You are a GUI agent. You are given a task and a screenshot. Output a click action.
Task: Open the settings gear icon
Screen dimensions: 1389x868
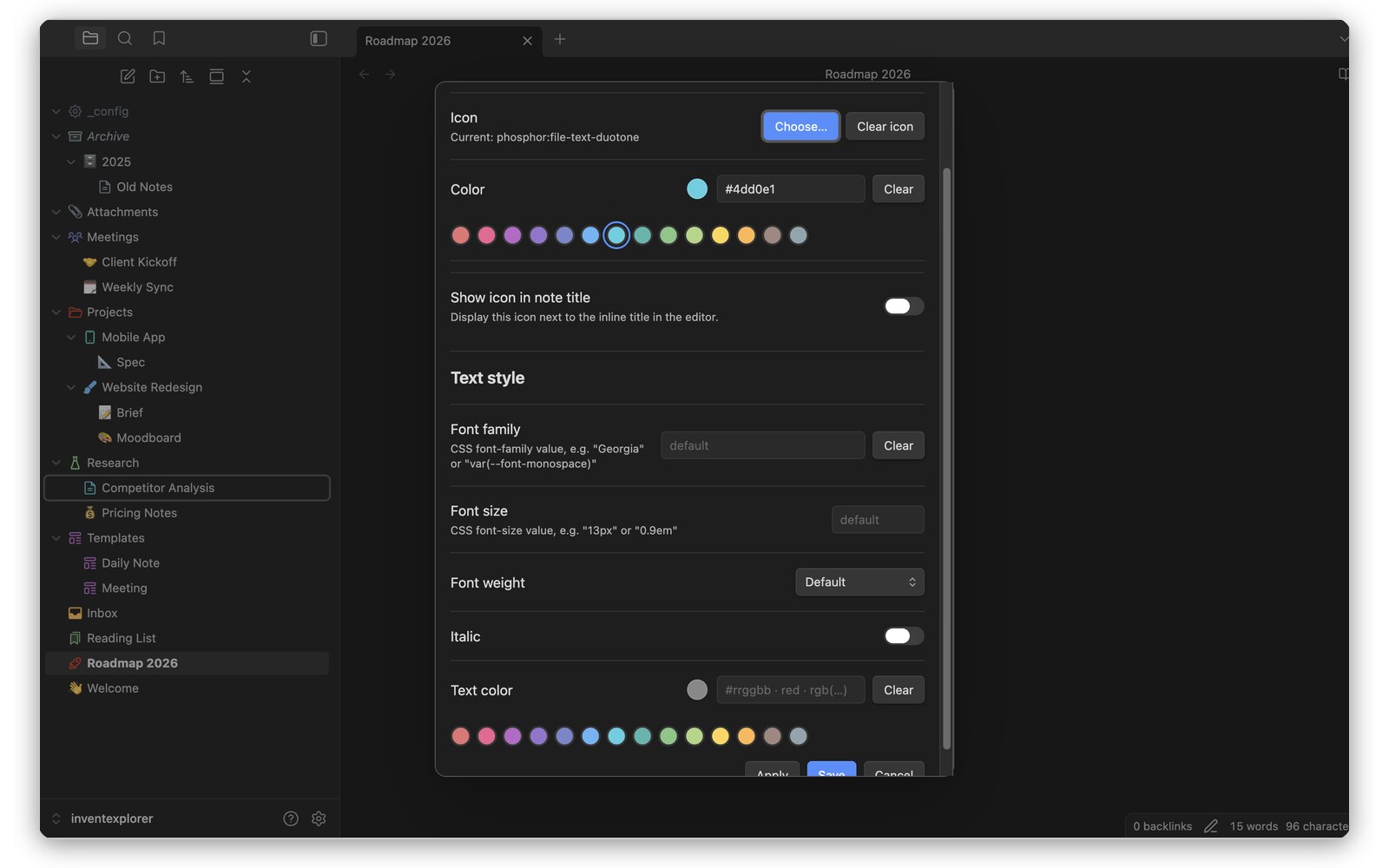pos(319,819)
